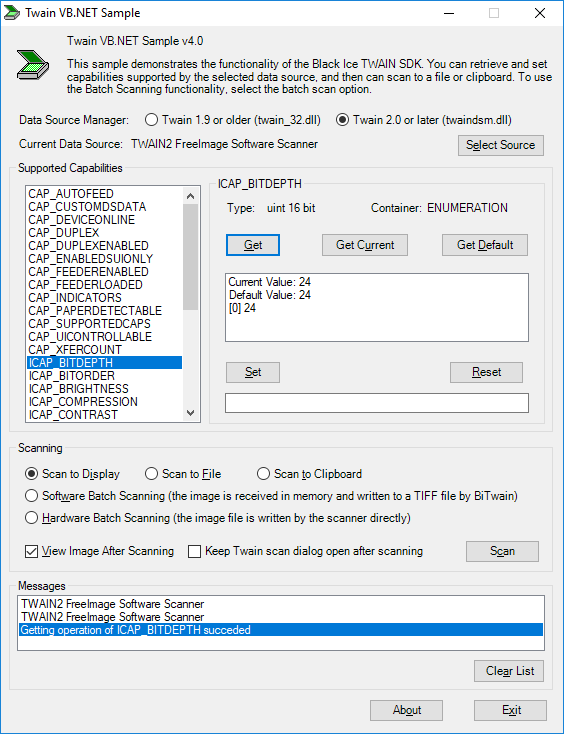
Task: Select Twain 1.9 or older radio option
Action: point(233,120)
